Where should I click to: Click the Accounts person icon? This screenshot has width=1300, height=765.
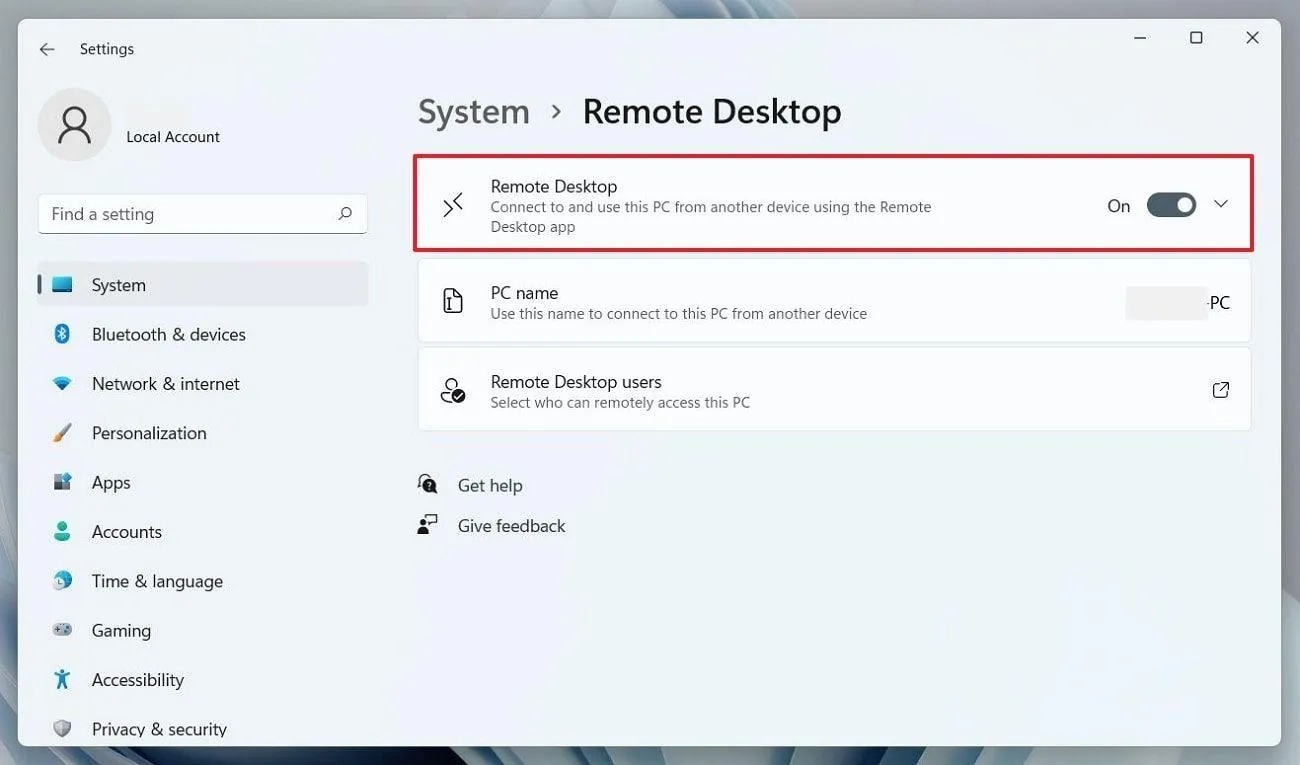(62, 531)
